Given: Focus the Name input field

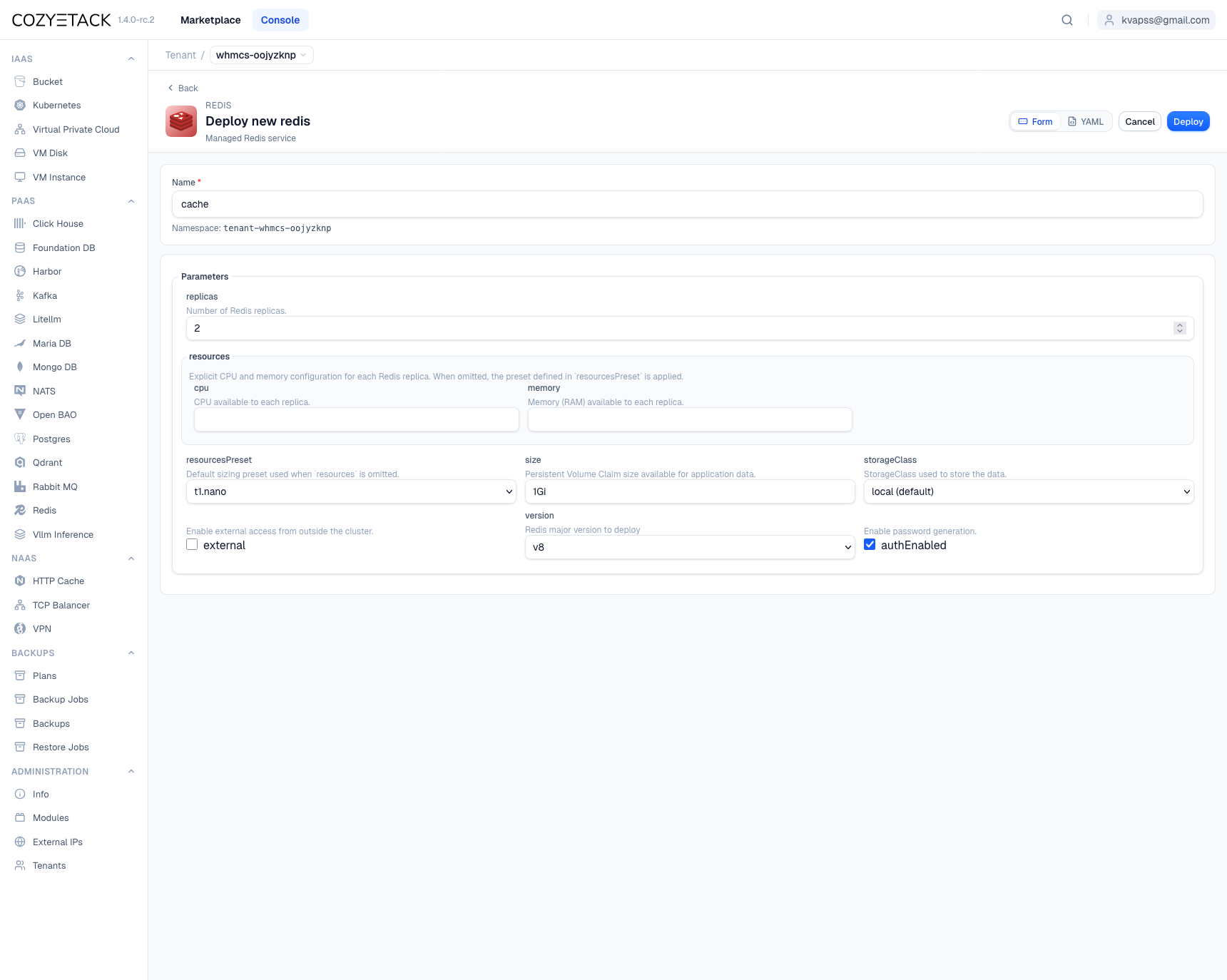Looking at the screenshot, I should click(688, 204).
